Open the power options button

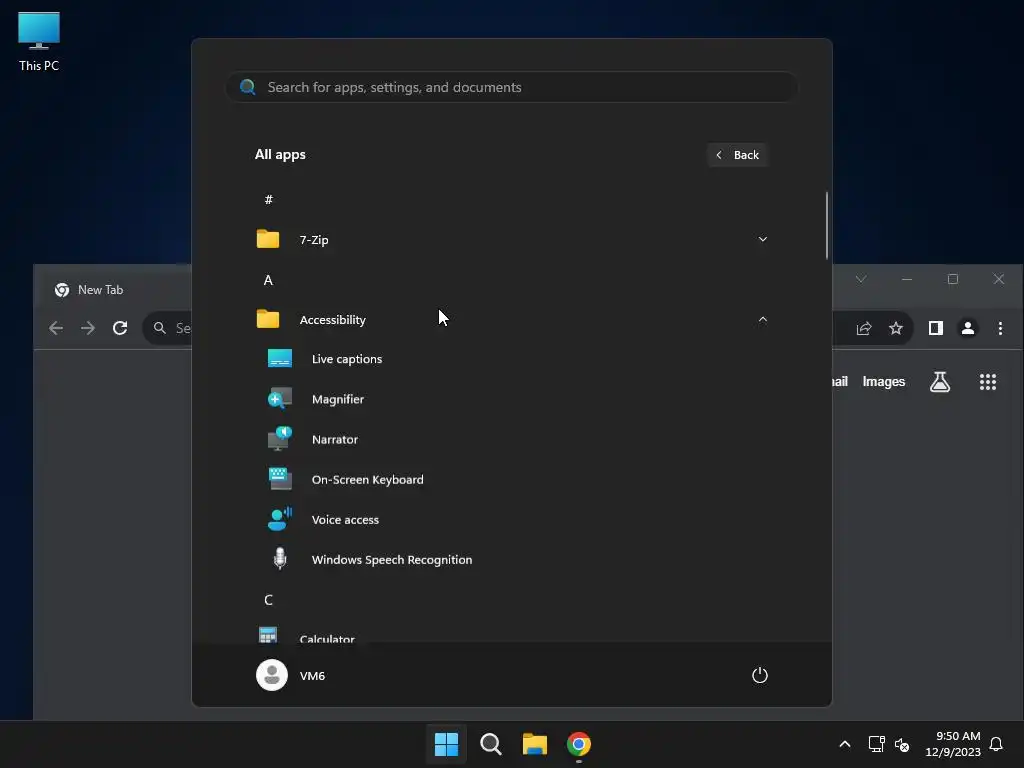coord(760,675)
